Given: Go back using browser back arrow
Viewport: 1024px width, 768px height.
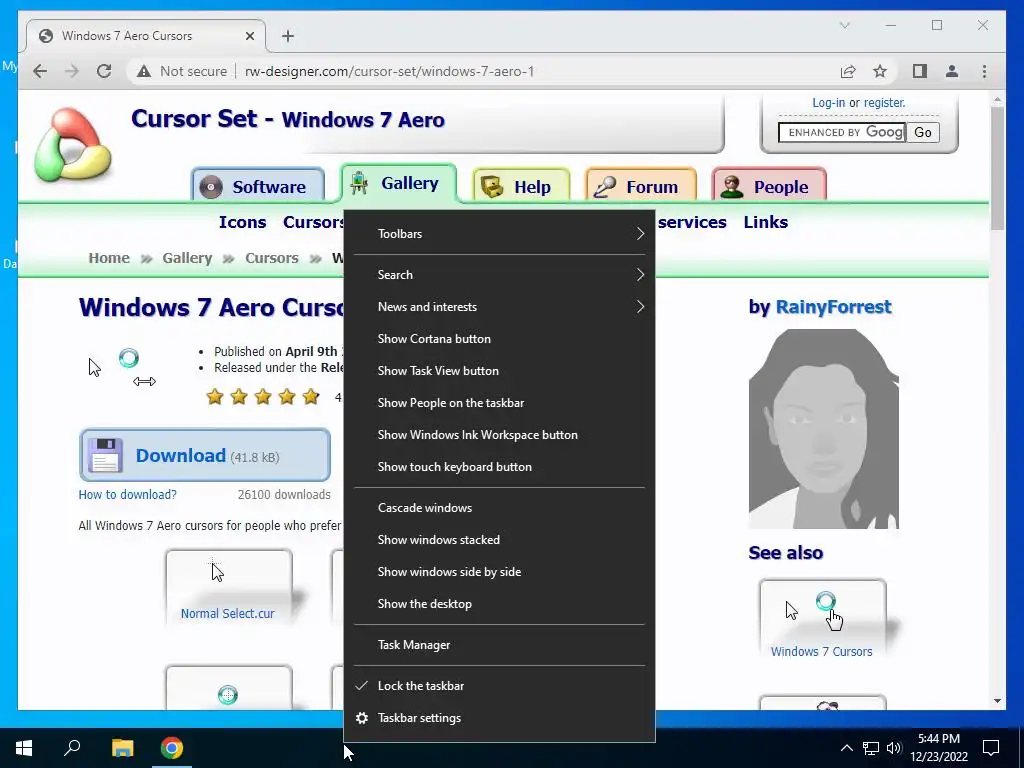Looking at the screenshot, I should 40,71.
